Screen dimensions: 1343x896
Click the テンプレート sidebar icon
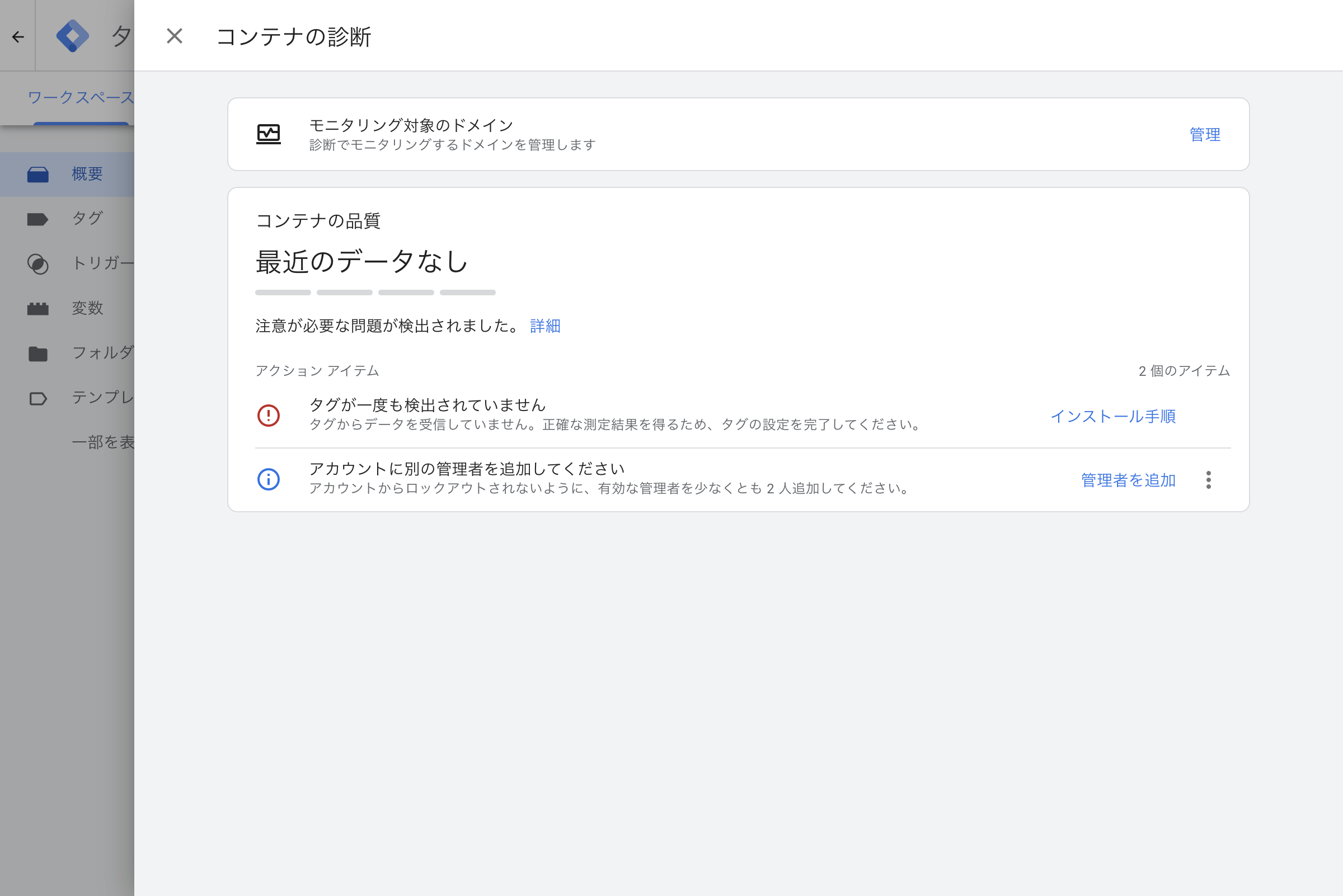coord(37,398)
